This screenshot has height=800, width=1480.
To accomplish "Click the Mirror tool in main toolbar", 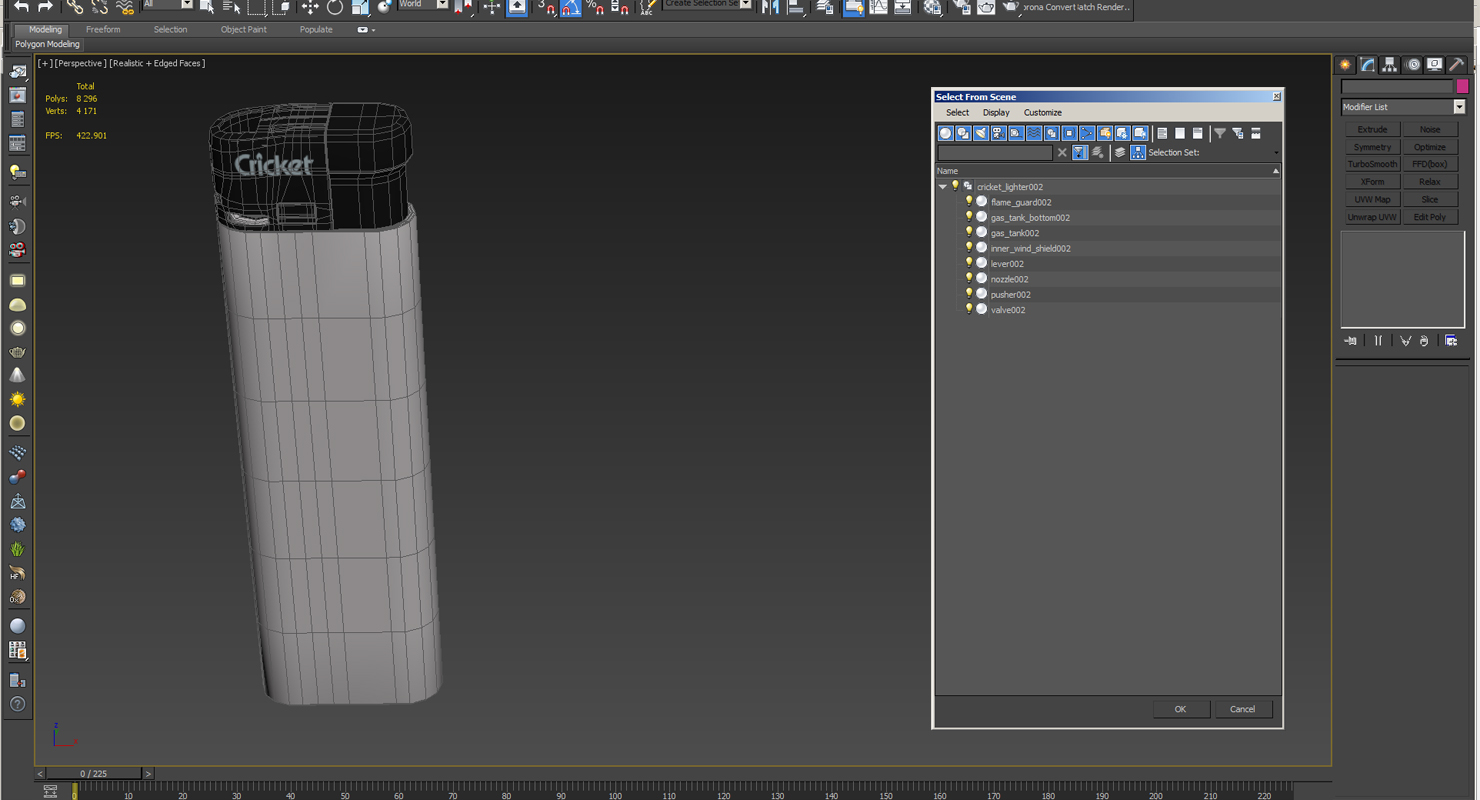I will (771, 7).
